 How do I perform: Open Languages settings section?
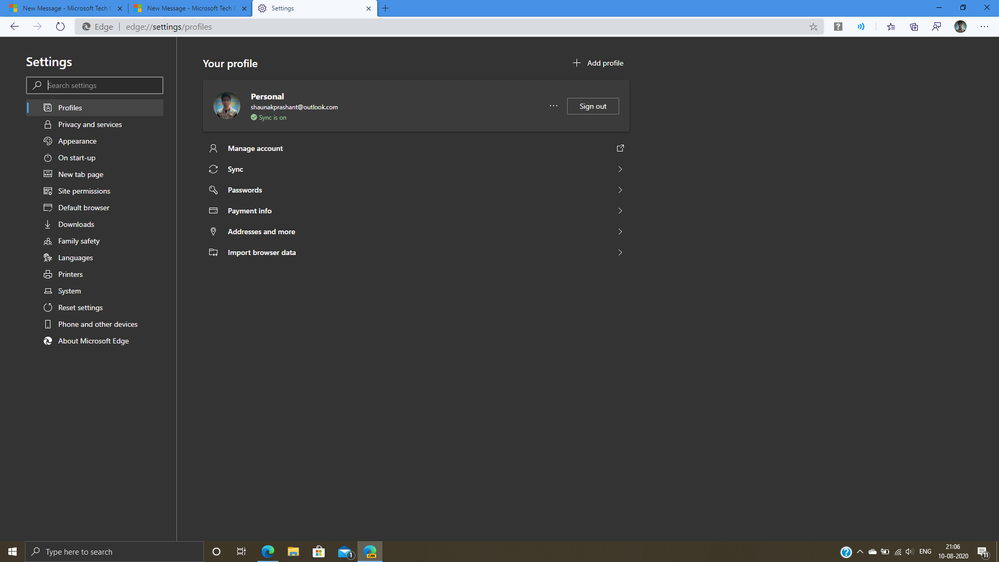click(x=95, y=257)
